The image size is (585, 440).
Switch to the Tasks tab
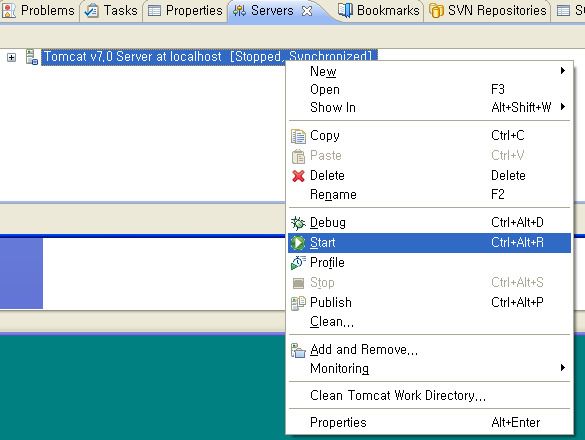click(111, 10)
